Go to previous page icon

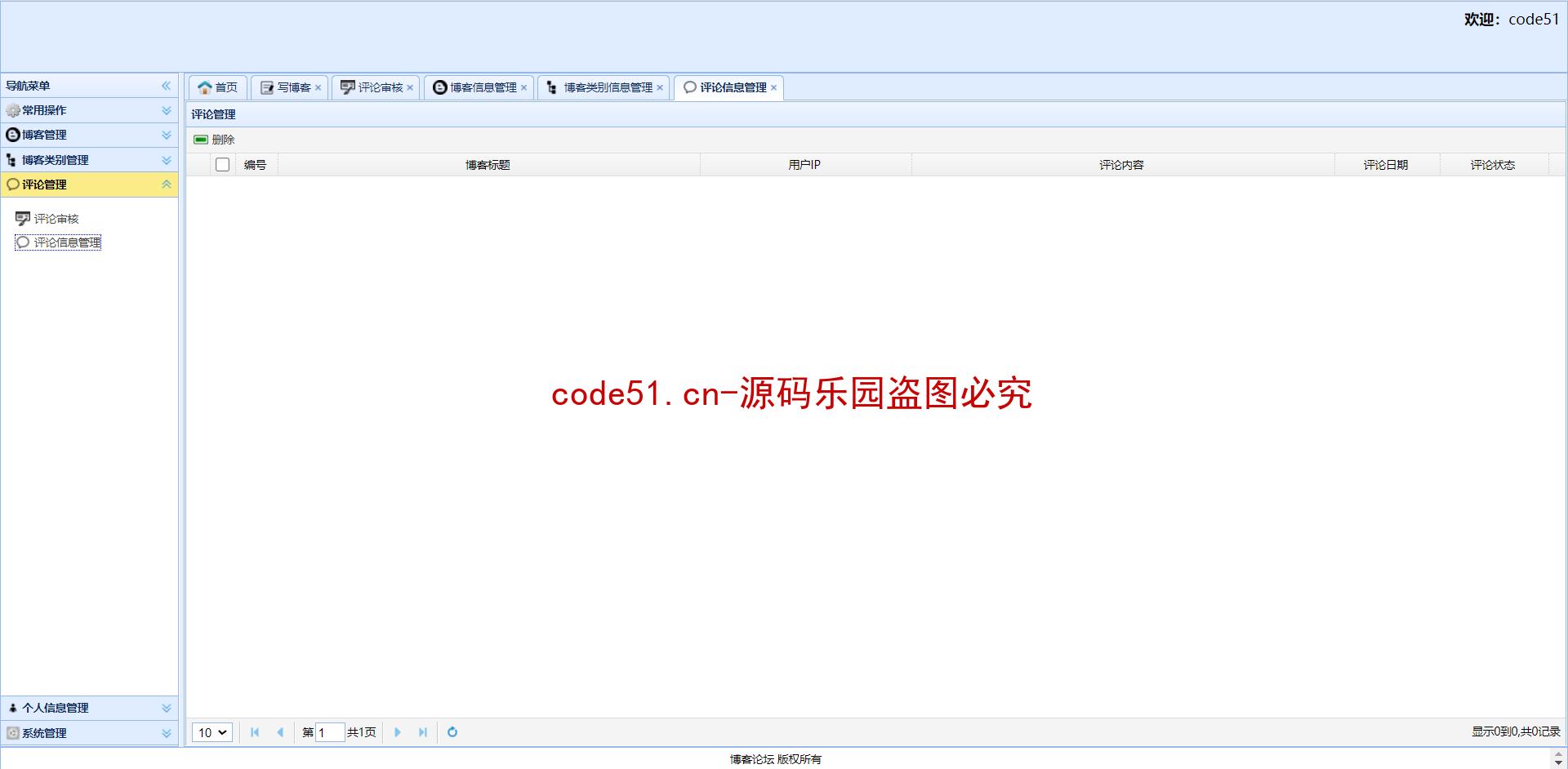(x=280, y=732)
